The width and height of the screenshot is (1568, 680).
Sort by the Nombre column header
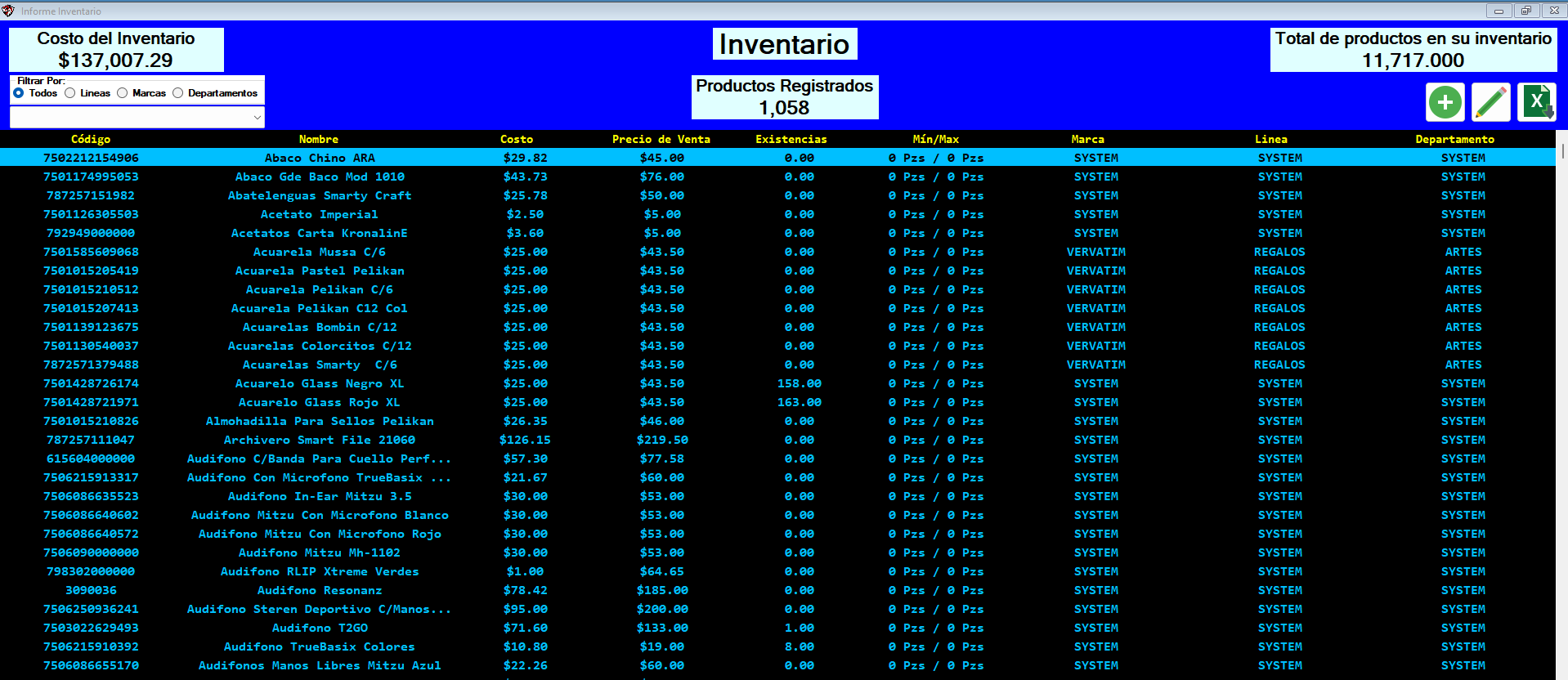pyautogui.click(x=319, y=139)
